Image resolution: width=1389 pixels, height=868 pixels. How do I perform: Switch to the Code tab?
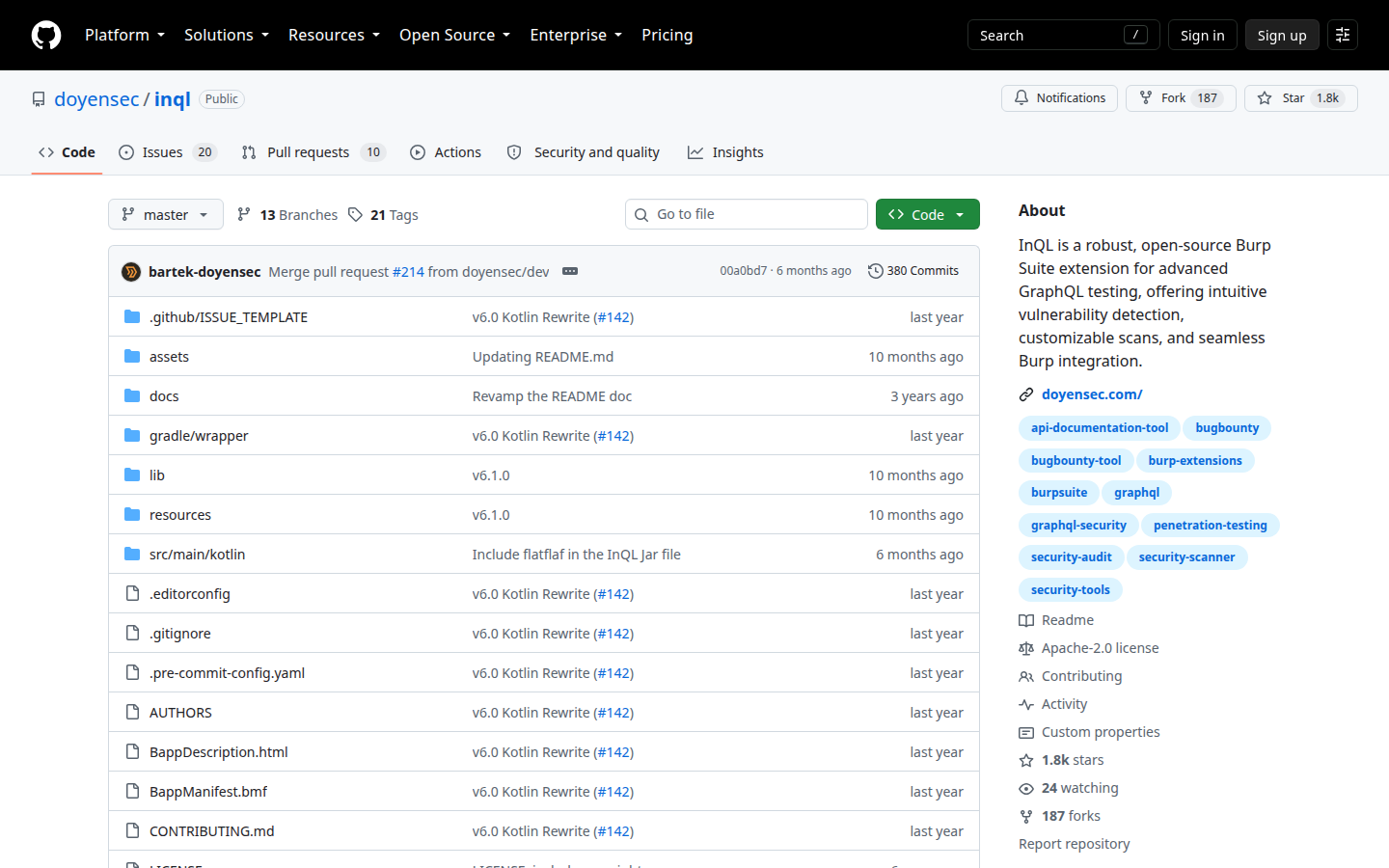click(x=67, y=152)
